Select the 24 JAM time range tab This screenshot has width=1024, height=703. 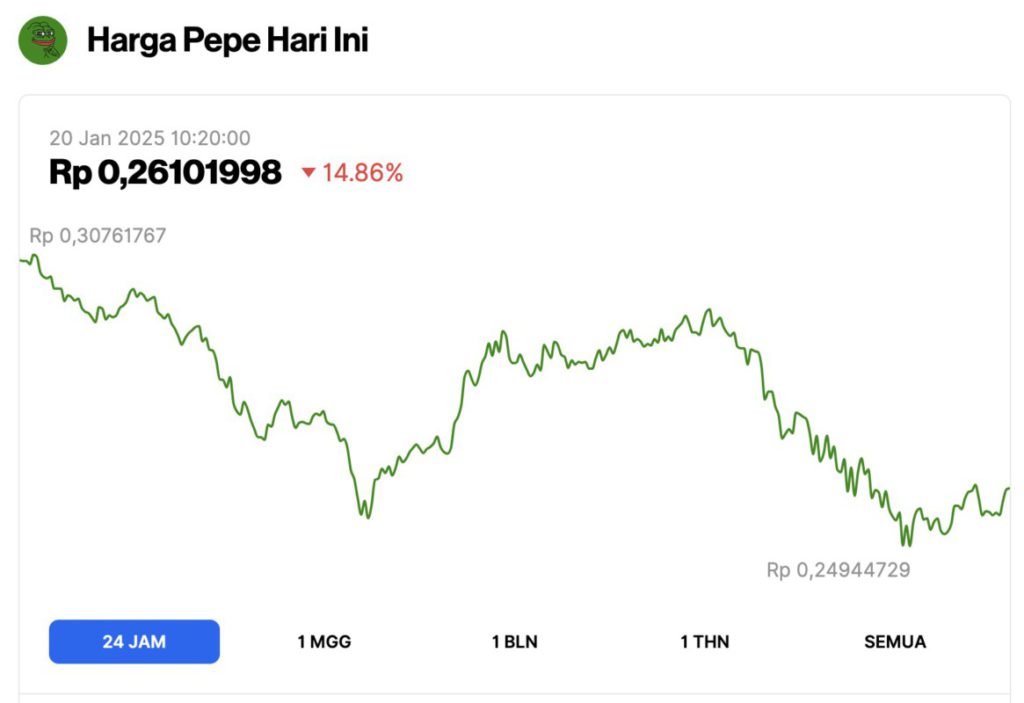134,641
